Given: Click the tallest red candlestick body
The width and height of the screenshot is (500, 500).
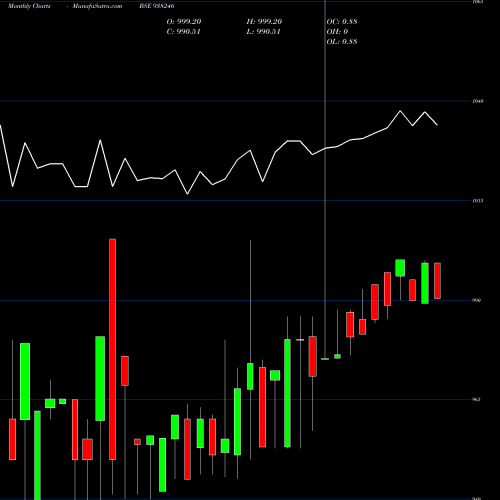Looking at the screenshot, I should tap(113, 349).
